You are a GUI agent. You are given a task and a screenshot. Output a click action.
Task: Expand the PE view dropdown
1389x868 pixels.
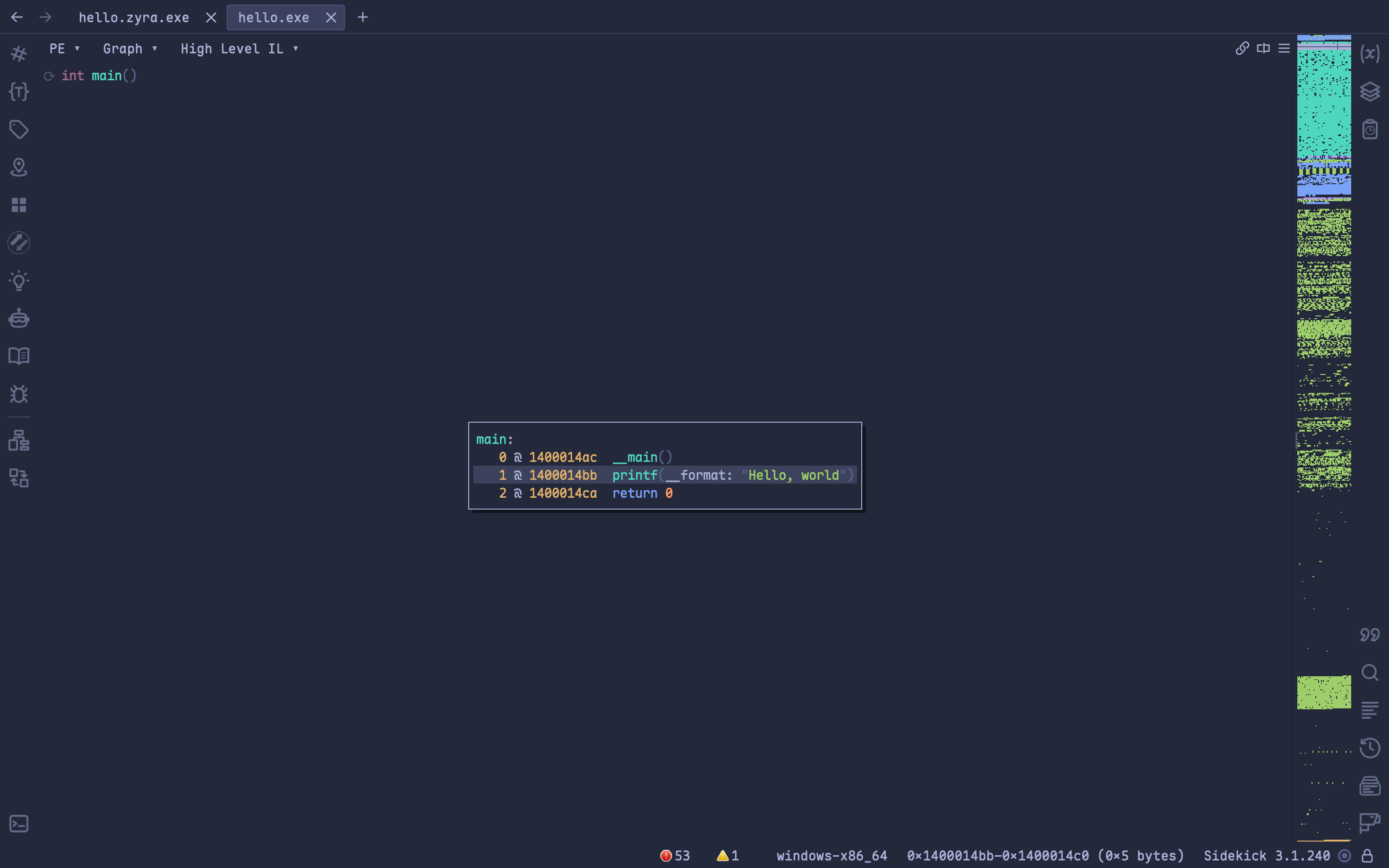[x=64, y=49]
